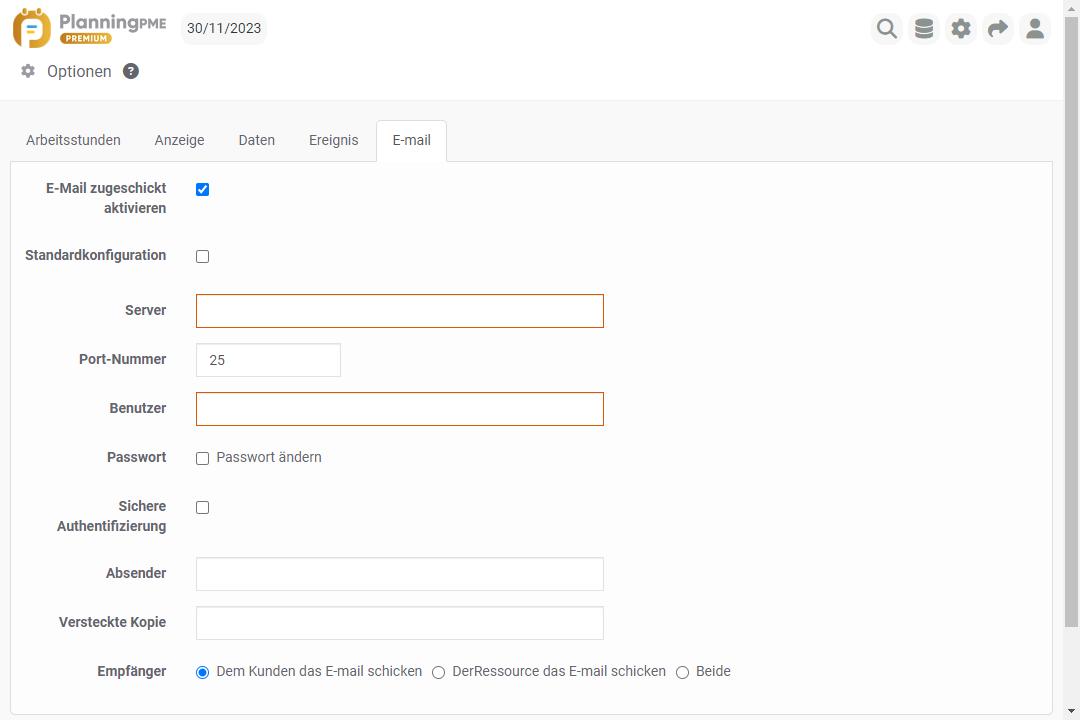This screenshot has width=1080, height=720.
Task: Check the Passwort ändern box
Action: tap(203, 458)
